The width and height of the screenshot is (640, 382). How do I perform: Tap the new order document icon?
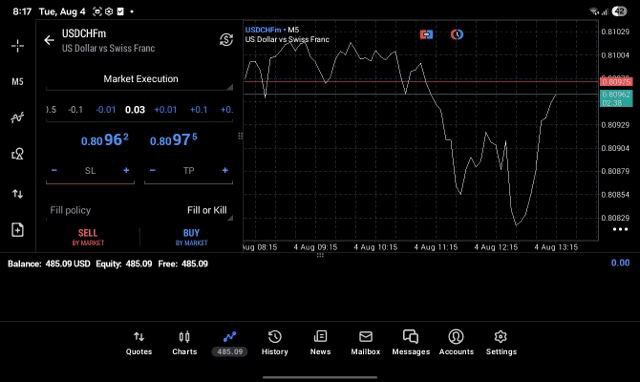[x=17, y=230]
